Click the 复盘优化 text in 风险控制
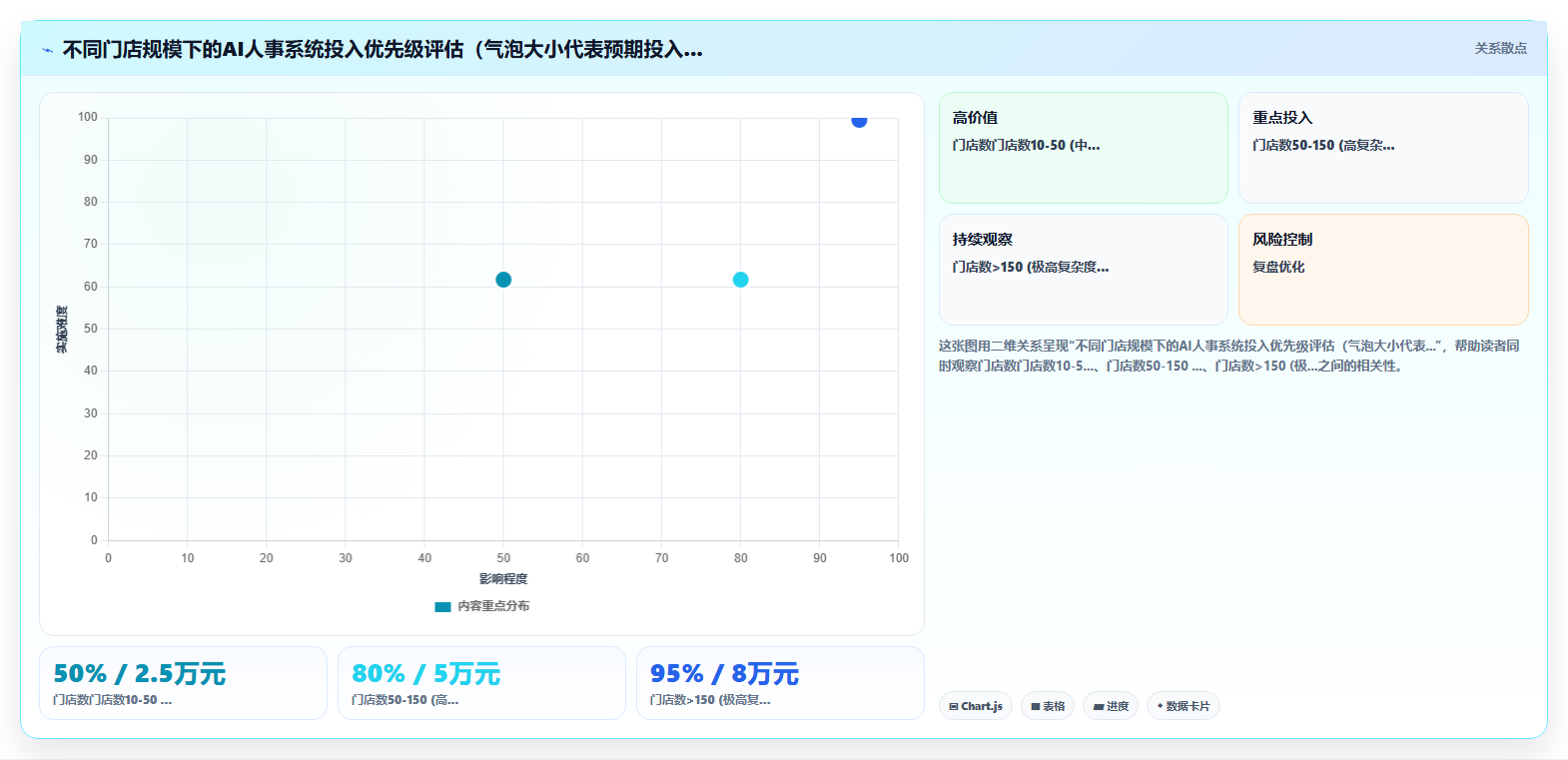 [x=1278, y=267]
